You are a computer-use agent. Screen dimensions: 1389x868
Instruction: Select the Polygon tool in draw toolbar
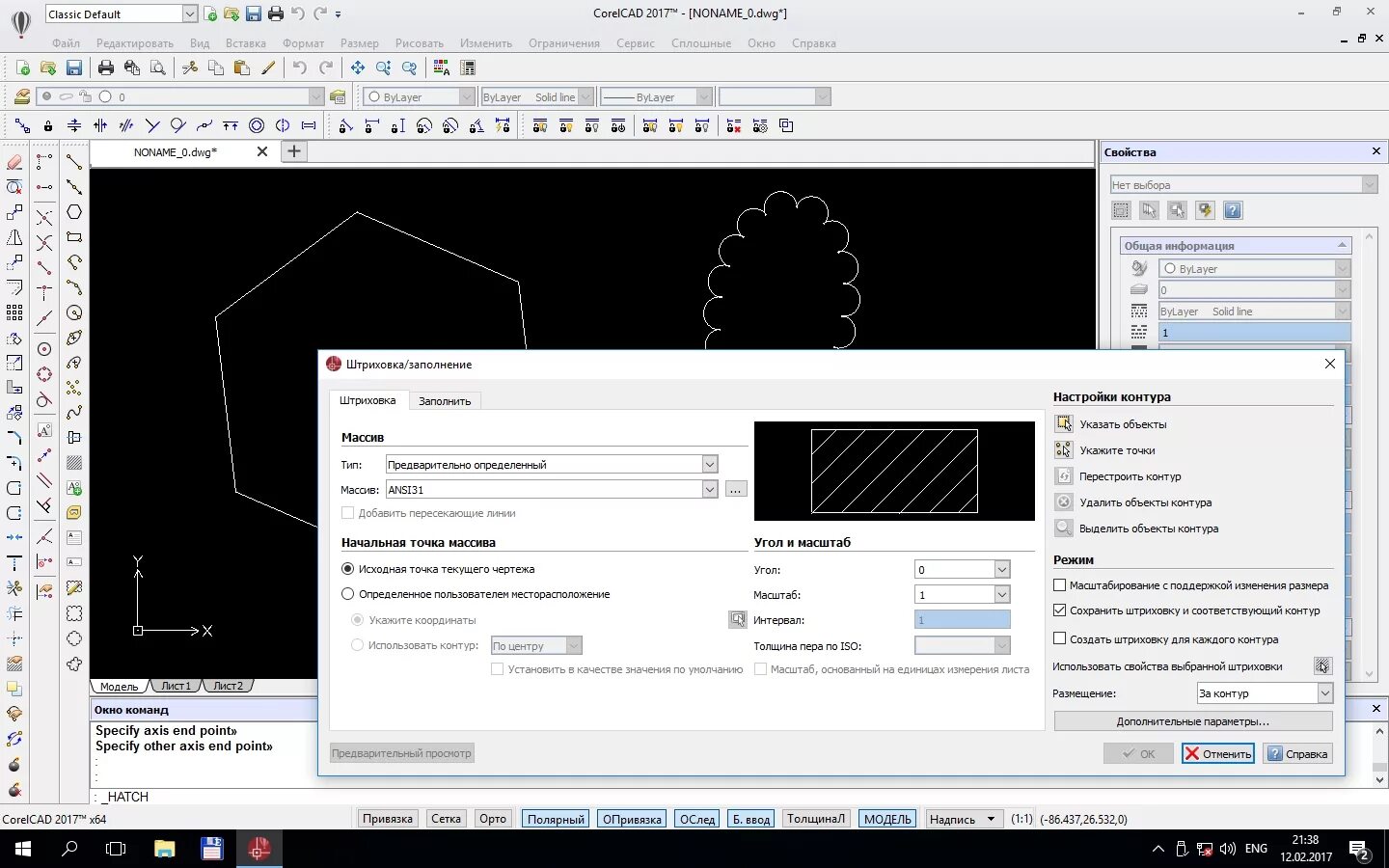click(74, 212)
